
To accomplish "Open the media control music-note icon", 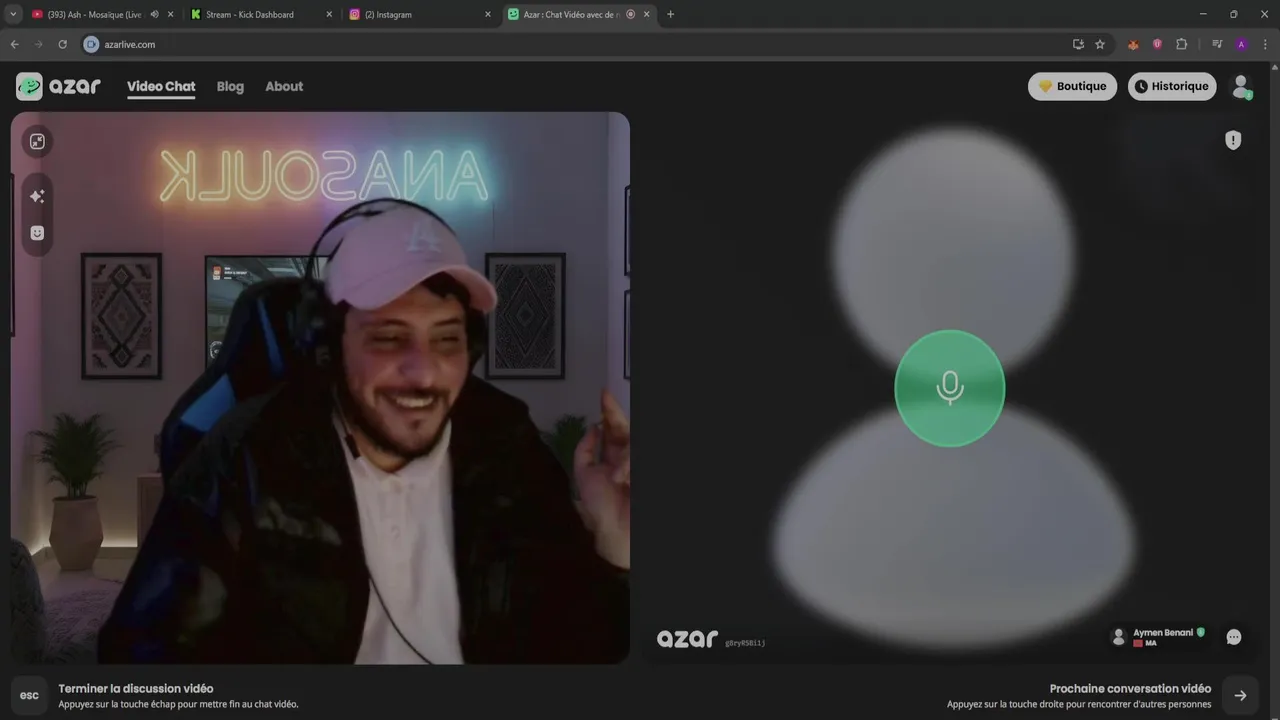I will [1217, 44].
